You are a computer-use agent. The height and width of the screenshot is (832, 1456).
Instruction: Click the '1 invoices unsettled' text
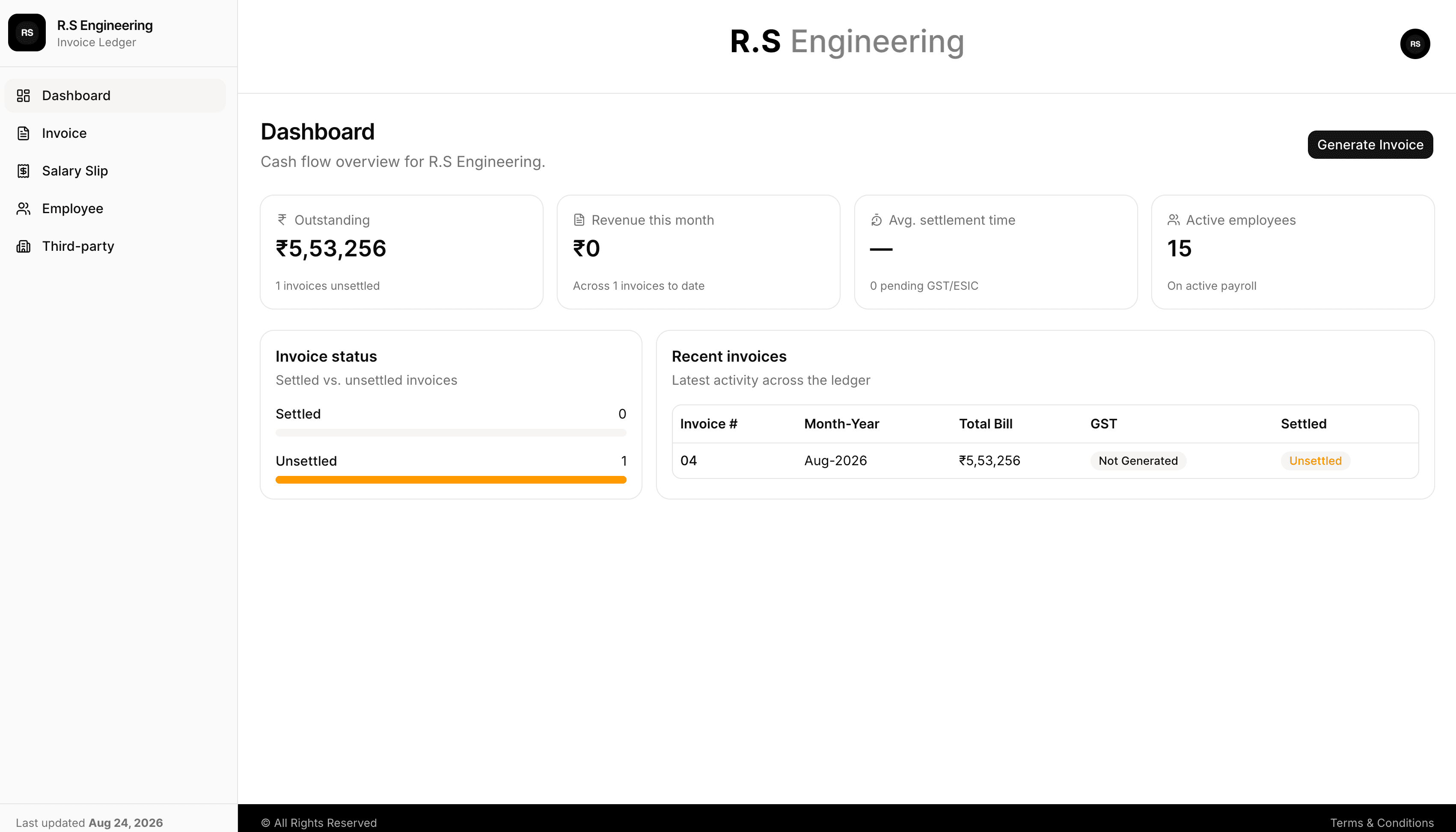click(x=327, y=286)
